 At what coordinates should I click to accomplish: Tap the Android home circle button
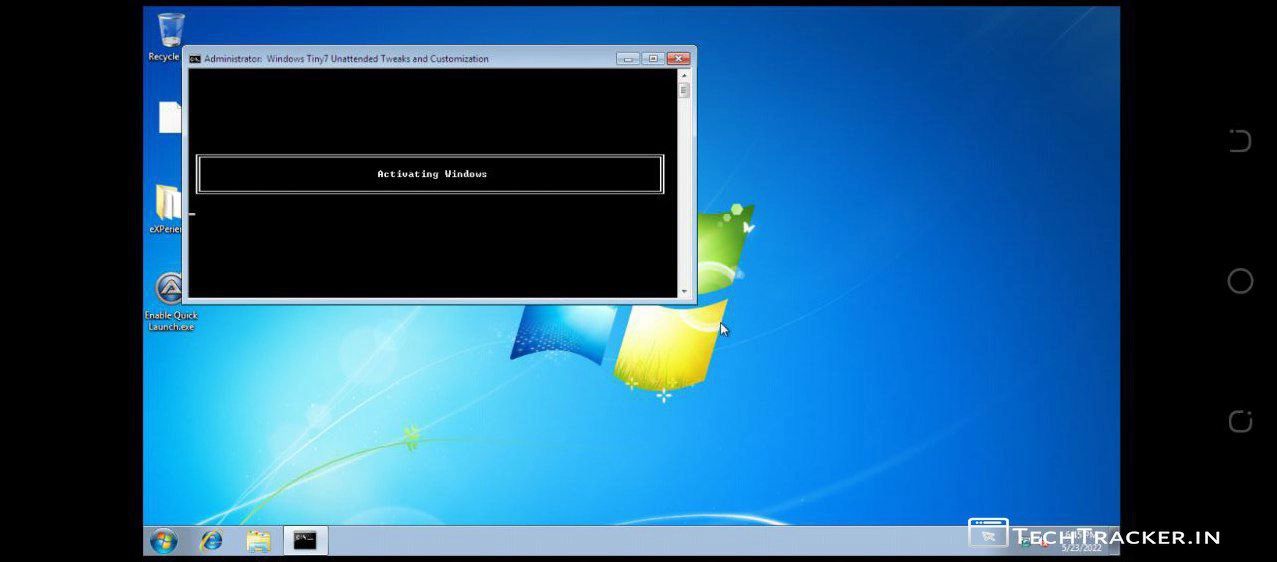click(x=1240, y=281)
